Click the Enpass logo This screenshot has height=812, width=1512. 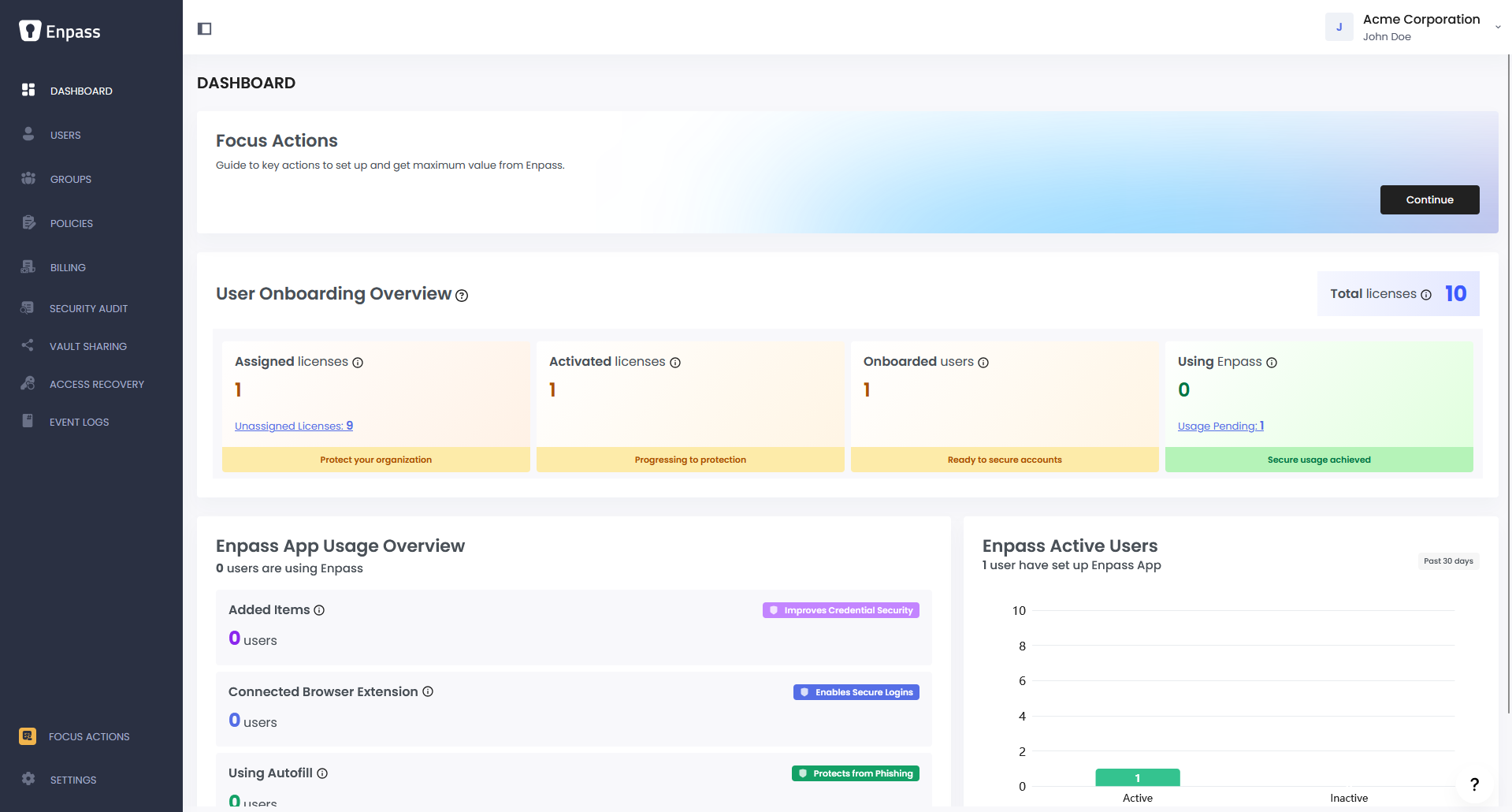[x=60, y=31]
